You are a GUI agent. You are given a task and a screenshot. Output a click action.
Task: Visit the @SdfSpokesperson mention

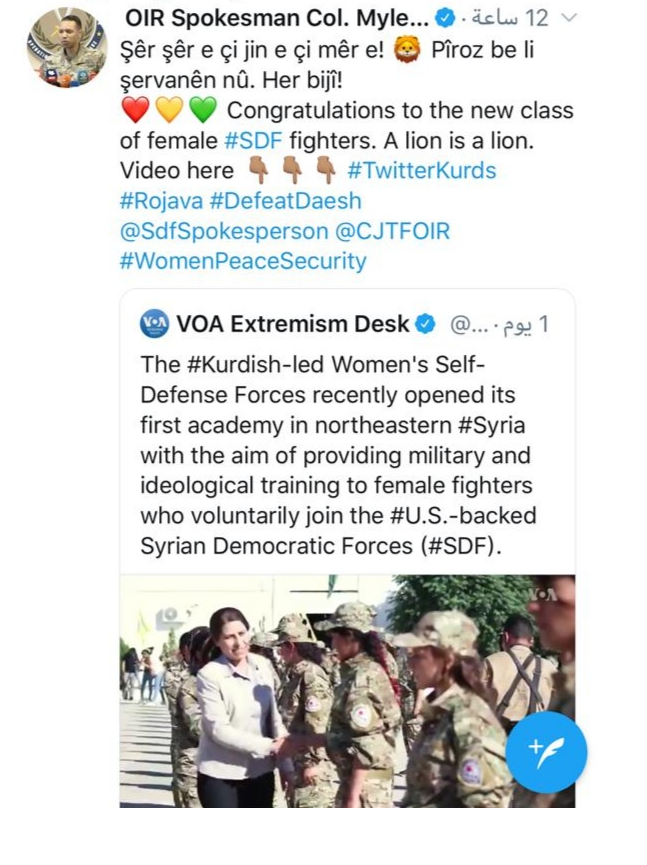pos(223,232)
